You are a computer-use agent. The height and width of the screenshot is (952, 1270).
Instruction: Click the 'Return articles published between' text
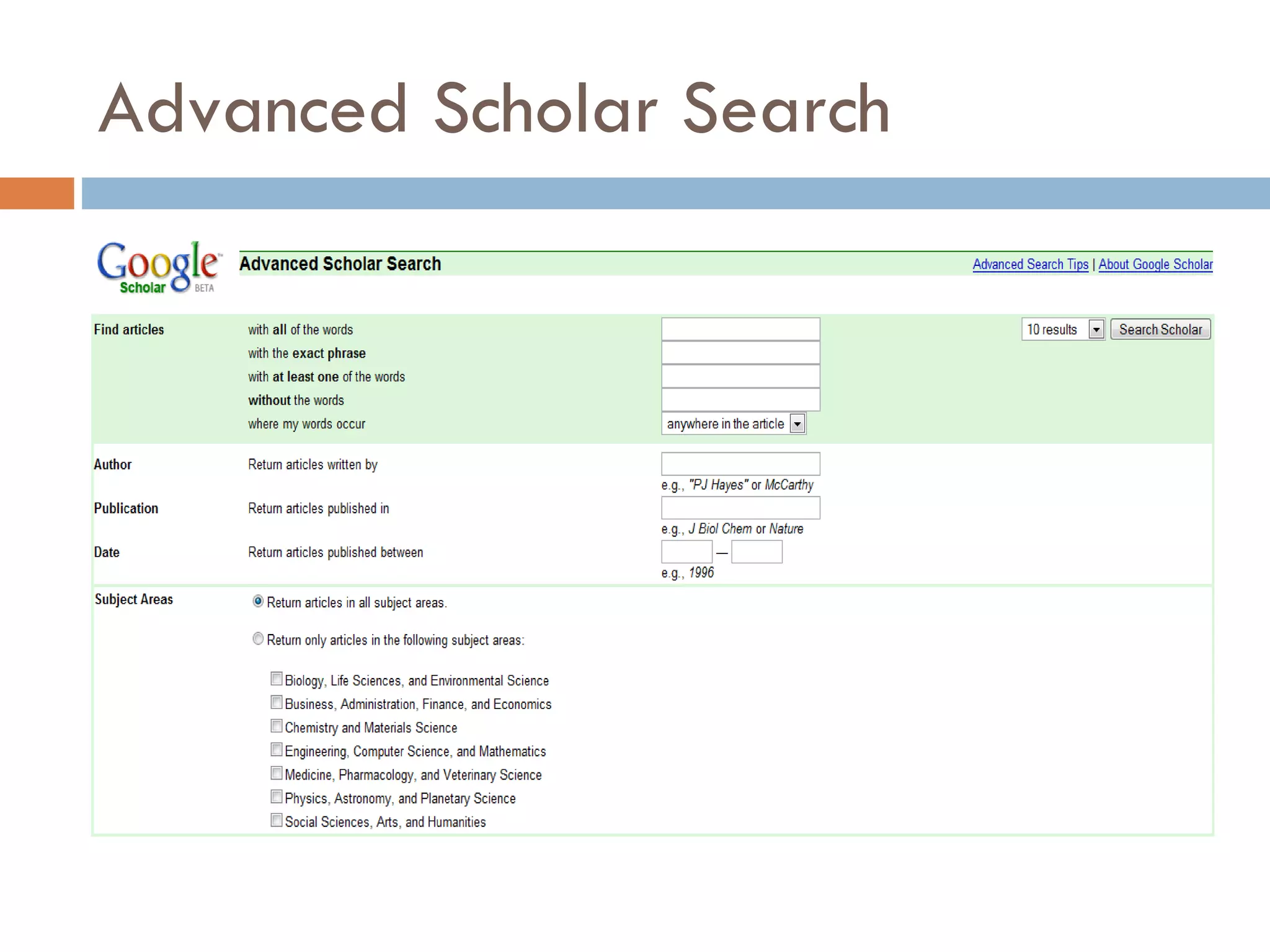point(335,552)
